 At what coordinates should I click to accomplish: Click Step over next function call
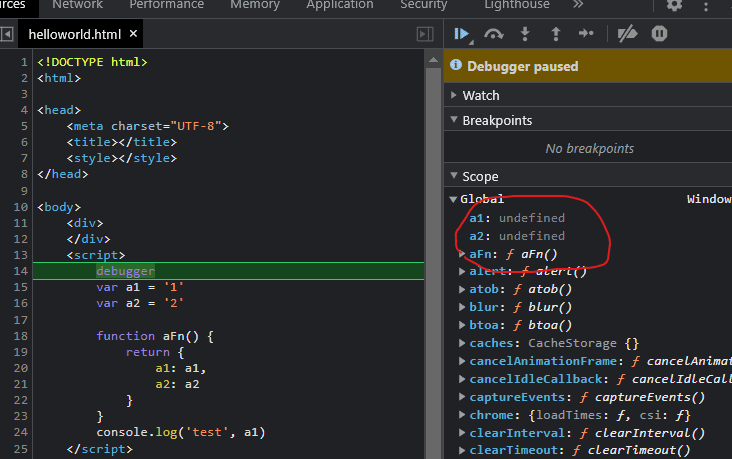pyautogui.click(x=493, y=34)
